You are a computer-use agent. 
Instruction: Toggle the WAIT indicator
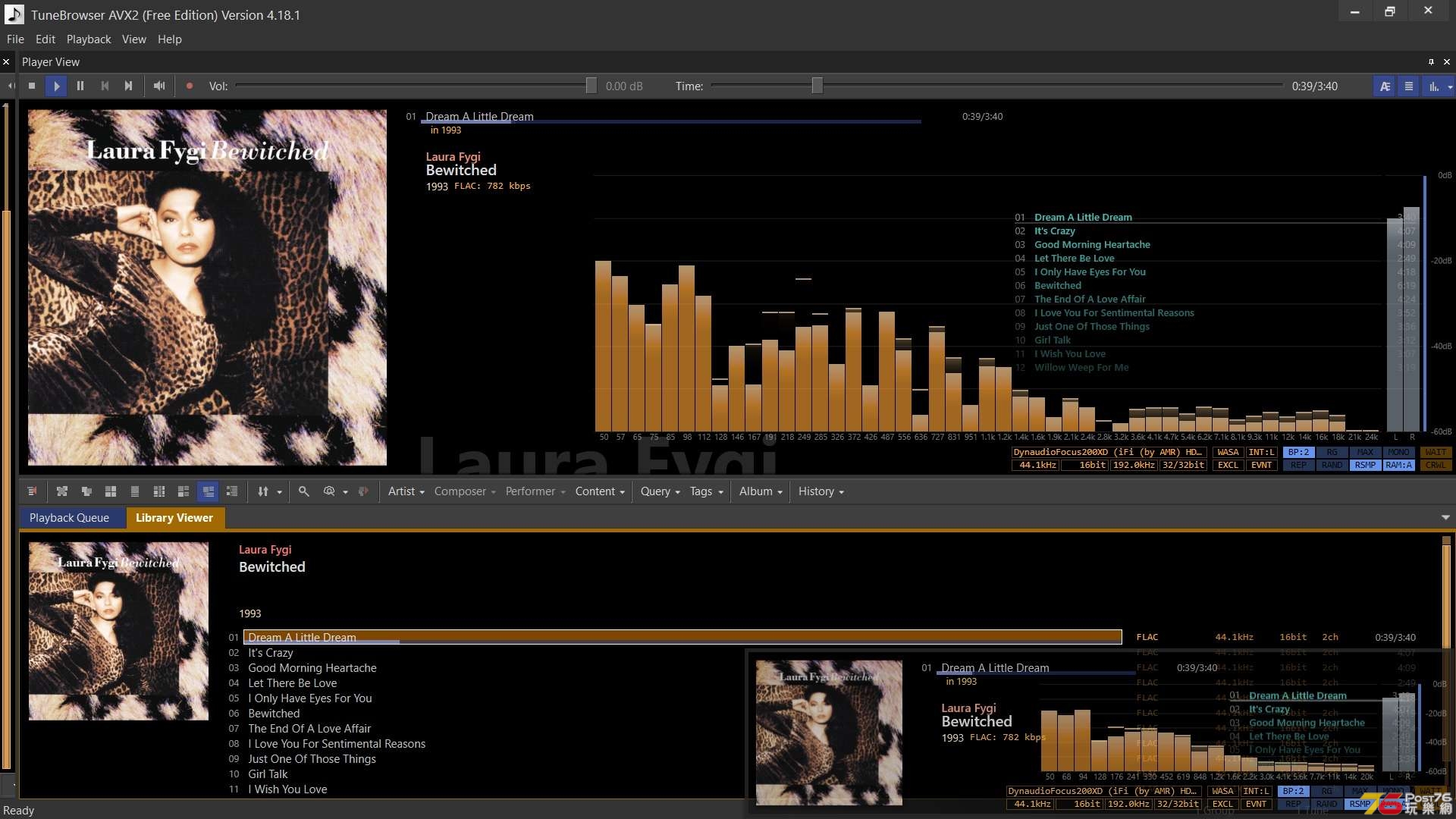(x=1436, y=452)
